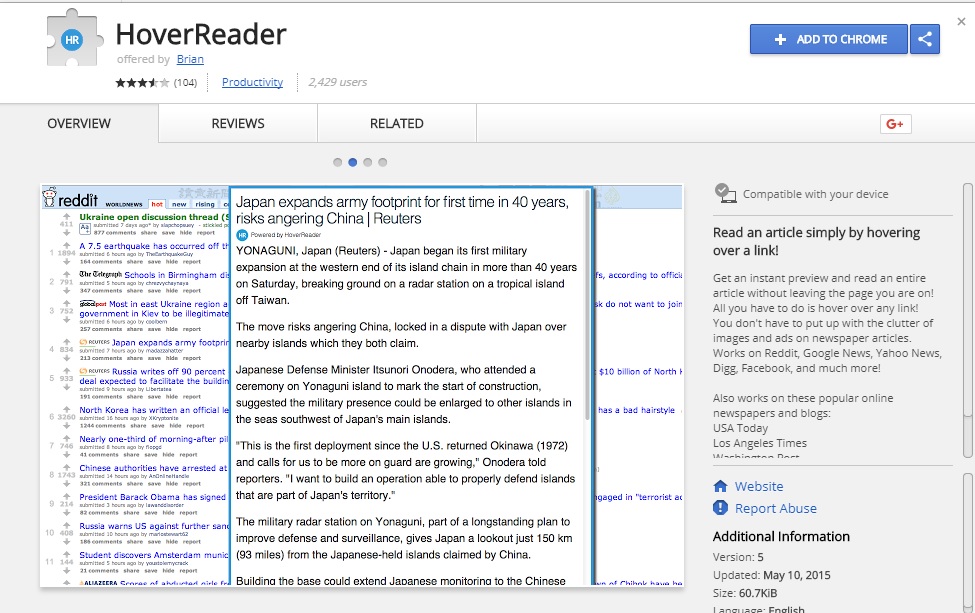Click the 'Version: 5' text
The width and height of the screenshot is (975, 613).
click(x=738, y=557)
